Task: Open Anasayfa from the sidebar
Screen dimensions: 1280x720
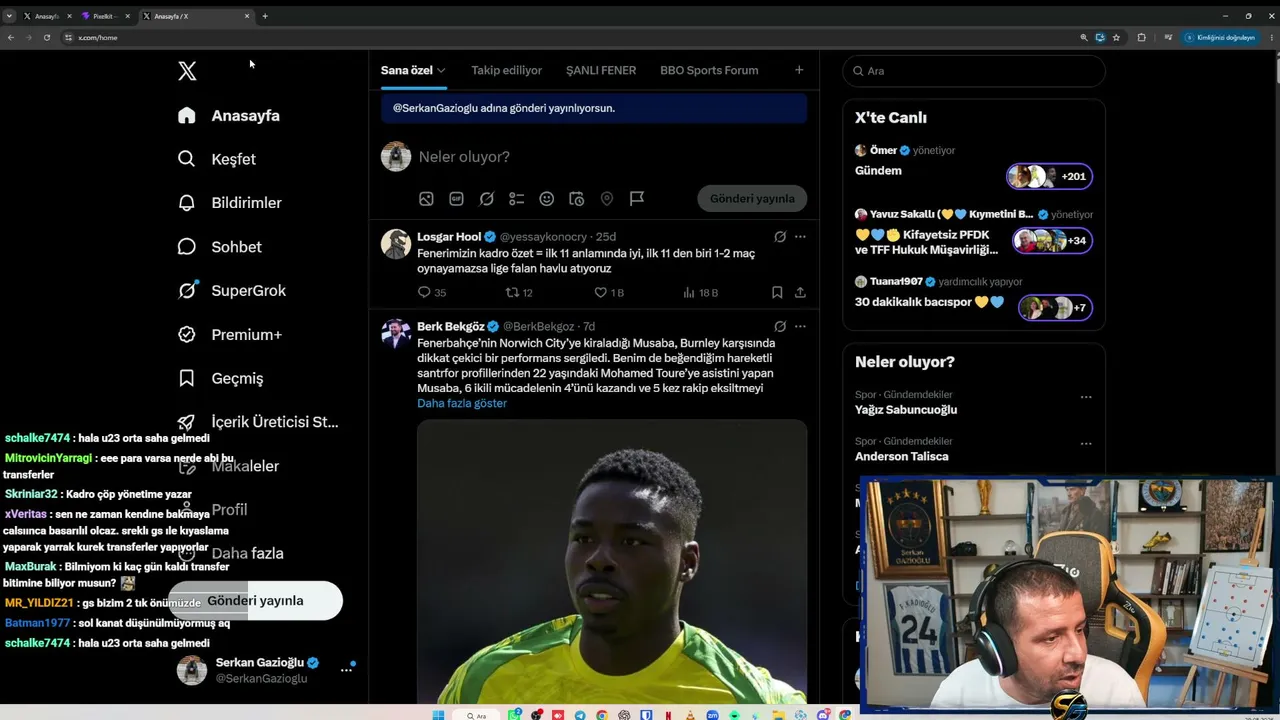Action: tap(229, 115)
